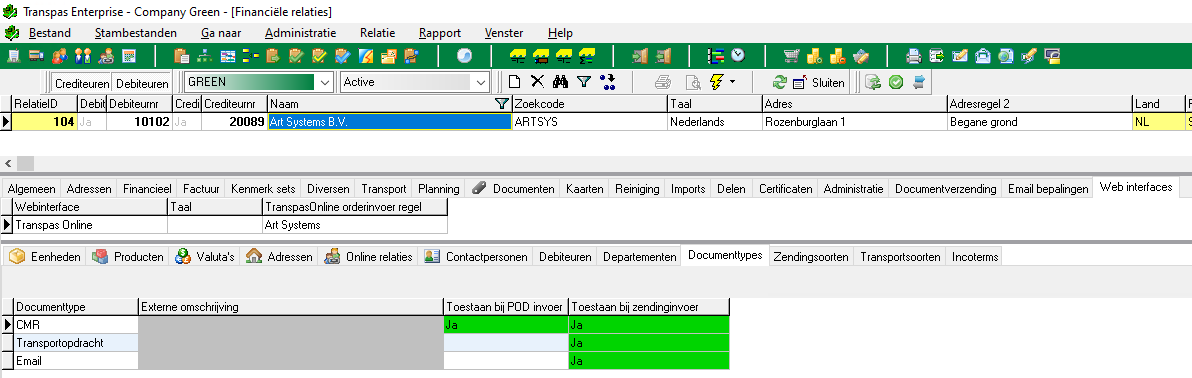Open the Venster menu

point(503,33)
